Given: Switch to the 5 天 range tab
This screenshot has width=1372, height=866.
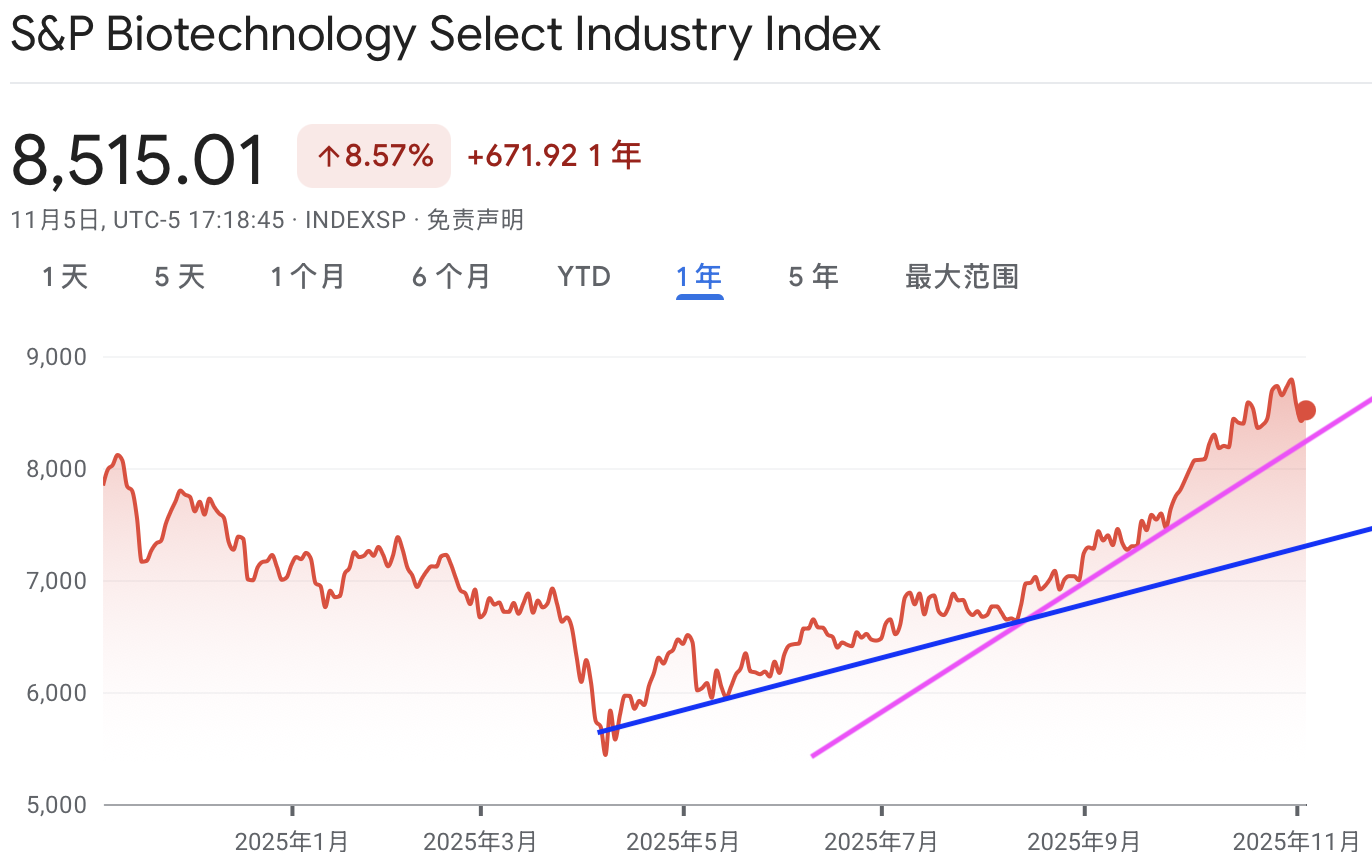Looking at the screenshot, I should 180,277.
